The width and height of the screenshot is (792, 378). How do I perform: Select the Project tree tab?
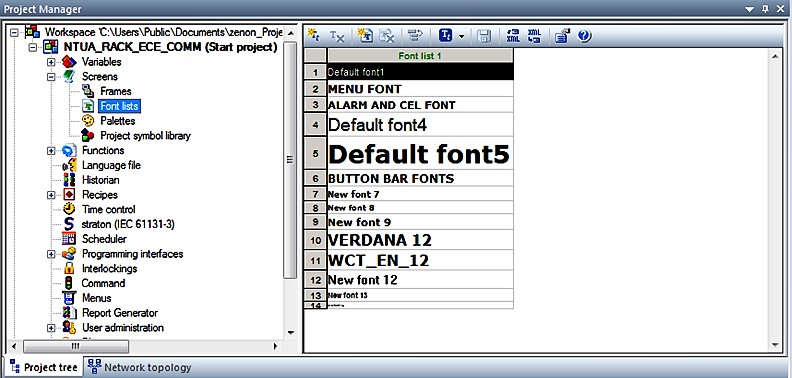pos(43,367)
